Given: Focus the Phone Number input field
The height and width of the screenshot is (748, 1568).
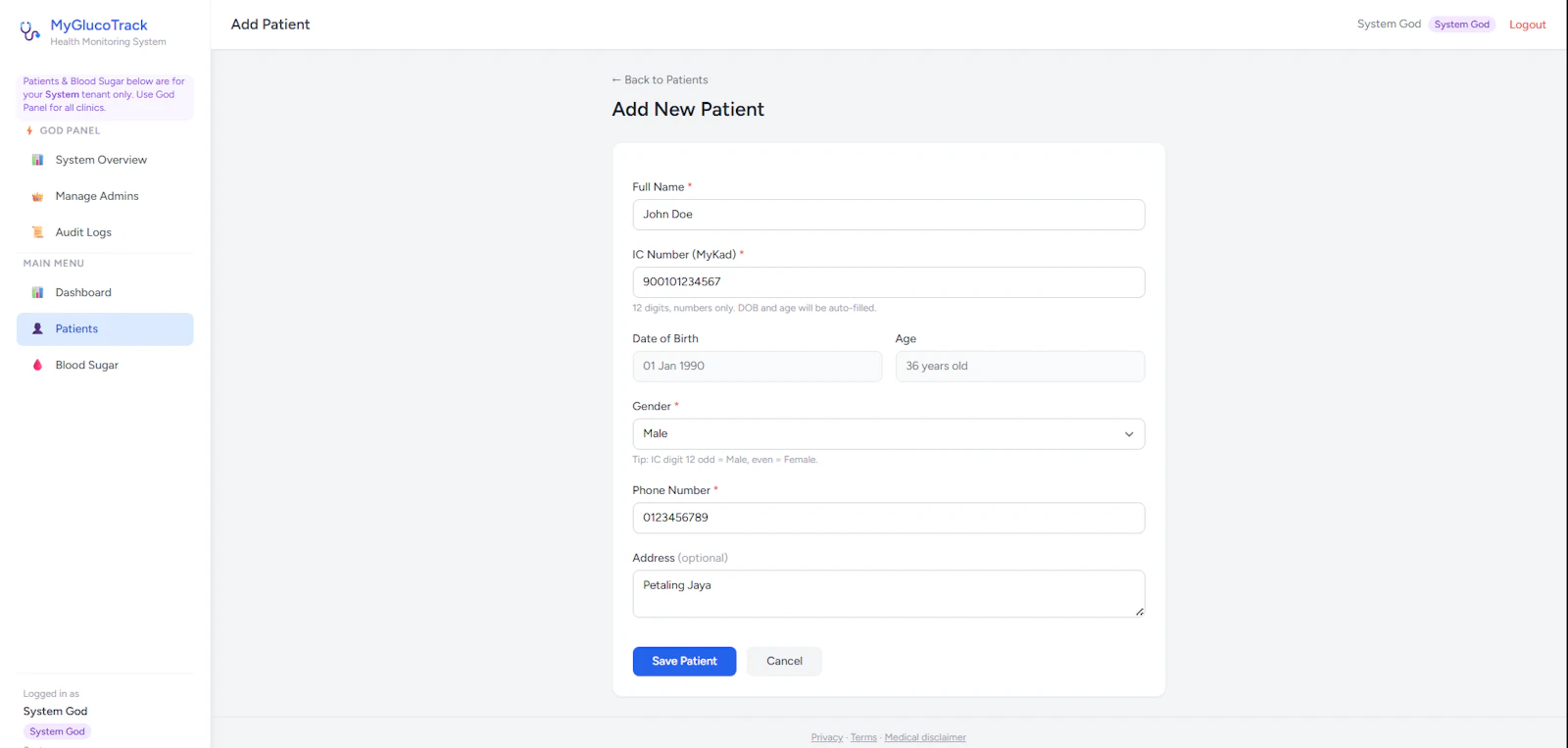Looking at the screenshot, I should coord(888,518).
